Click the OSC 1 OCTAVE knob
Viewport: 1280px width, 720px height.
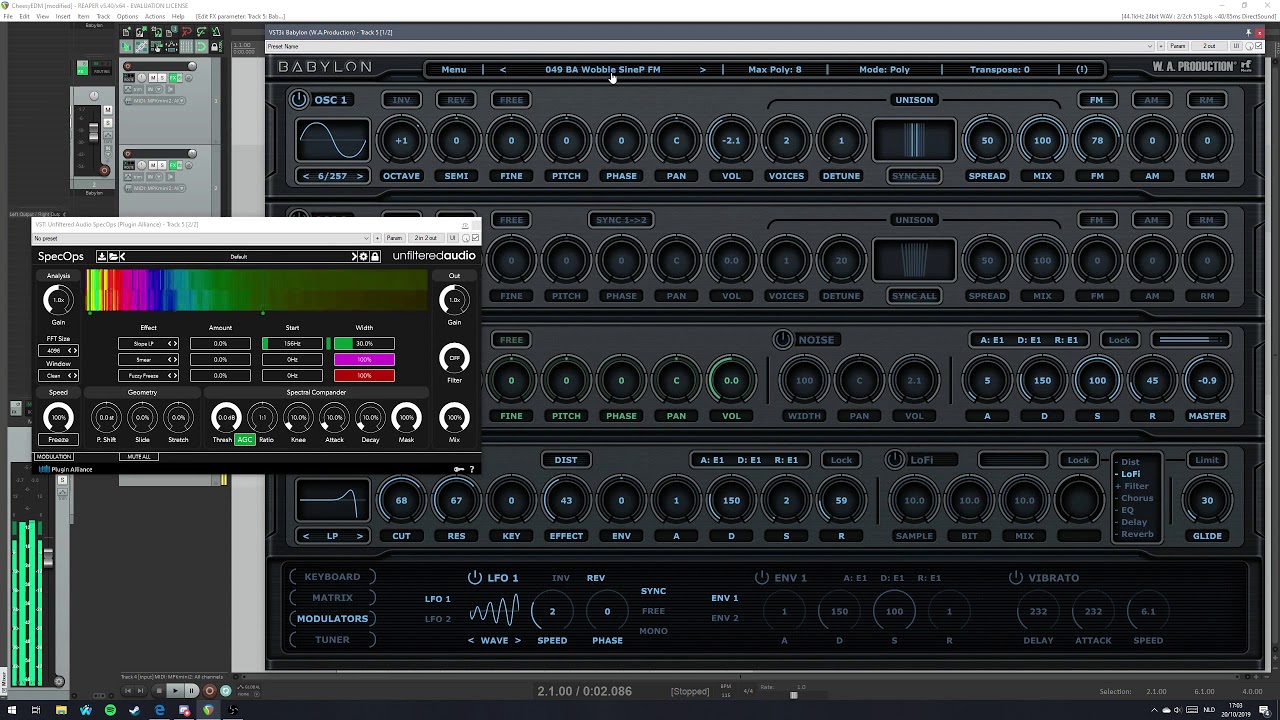coord(401,140)
